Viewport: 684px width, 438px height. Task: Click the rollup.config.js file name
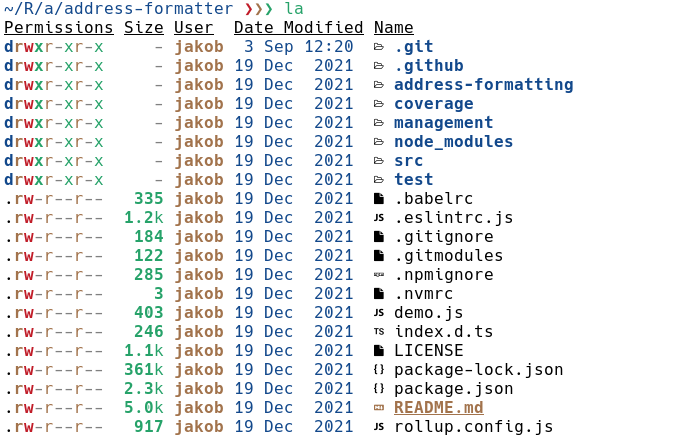tap(474, 427)
